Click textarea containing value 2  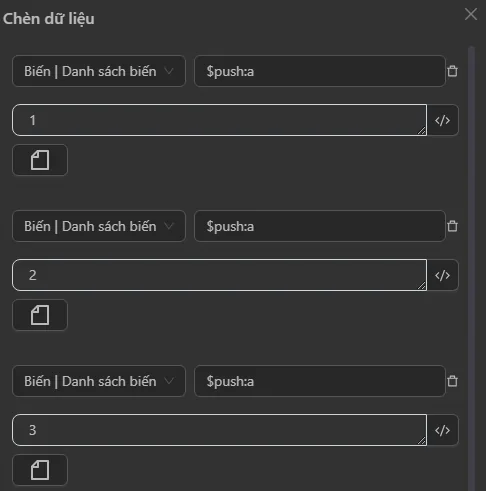point(219,275)
